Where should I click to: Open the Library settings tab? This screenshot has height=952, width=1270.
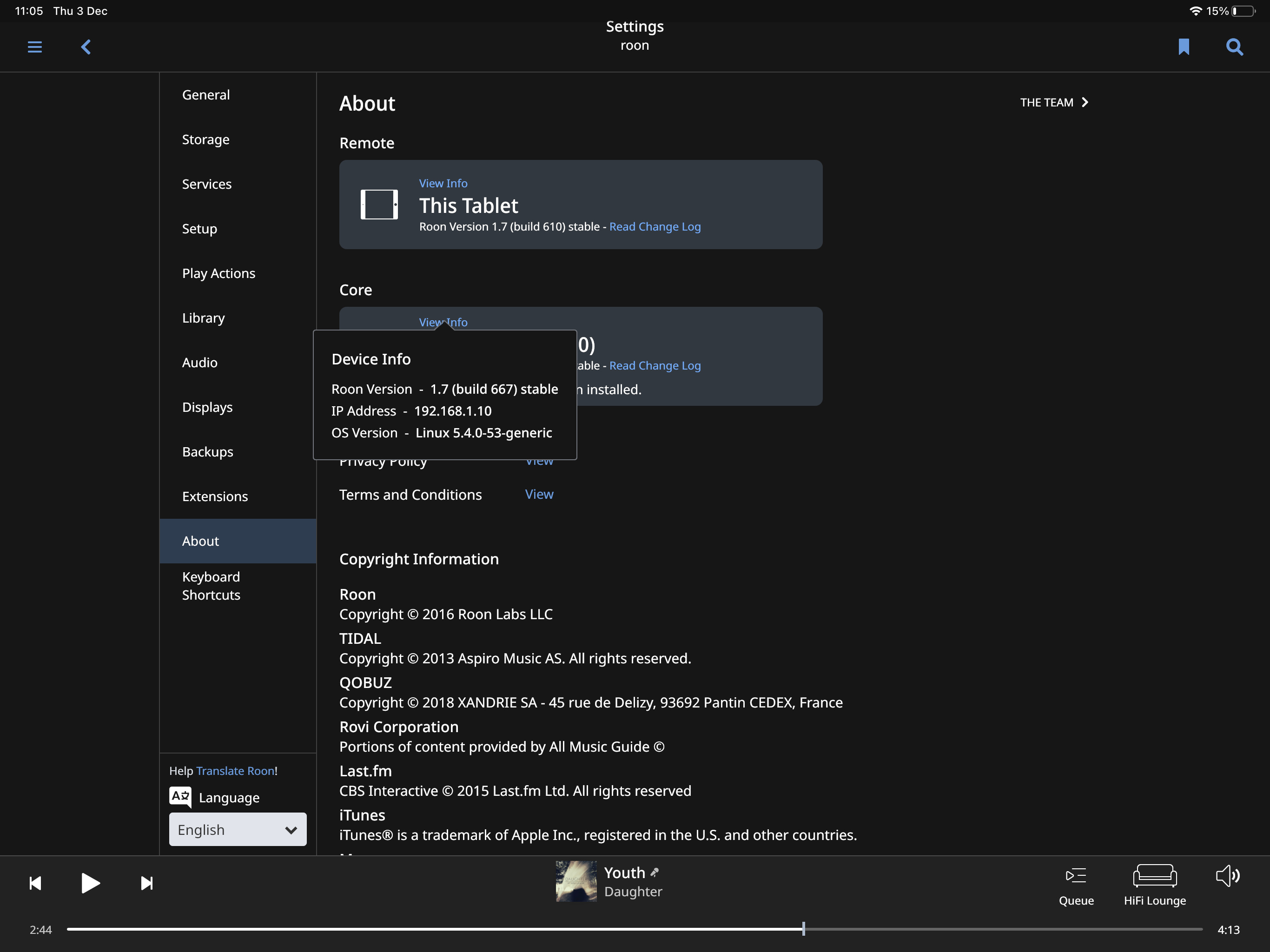pos(238,317)
